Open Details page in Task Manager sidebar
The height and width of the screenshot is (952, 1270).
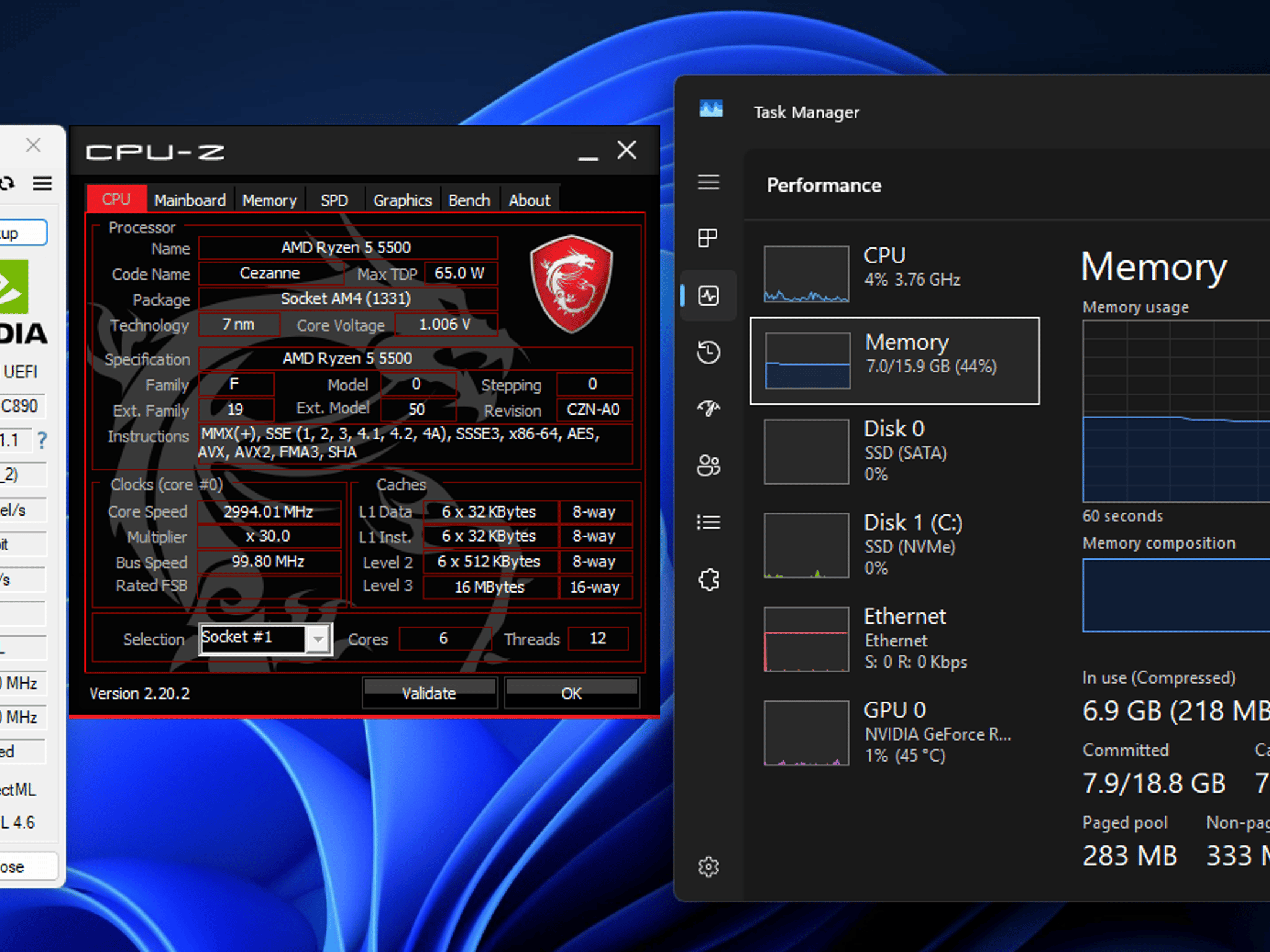[709, 522]
